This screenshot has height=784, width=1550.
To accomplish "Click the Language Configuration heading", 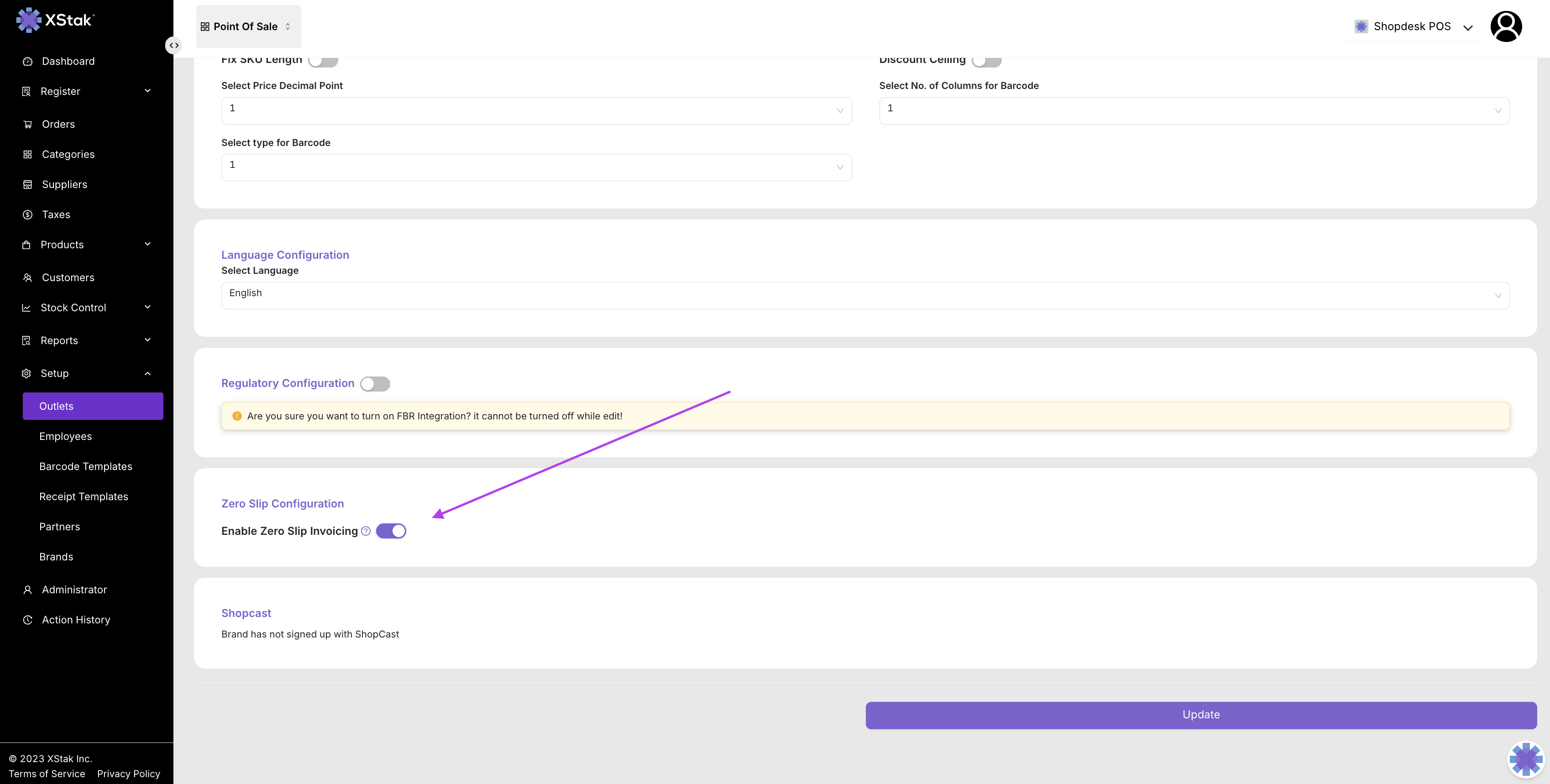I will (x=285, y=255).
